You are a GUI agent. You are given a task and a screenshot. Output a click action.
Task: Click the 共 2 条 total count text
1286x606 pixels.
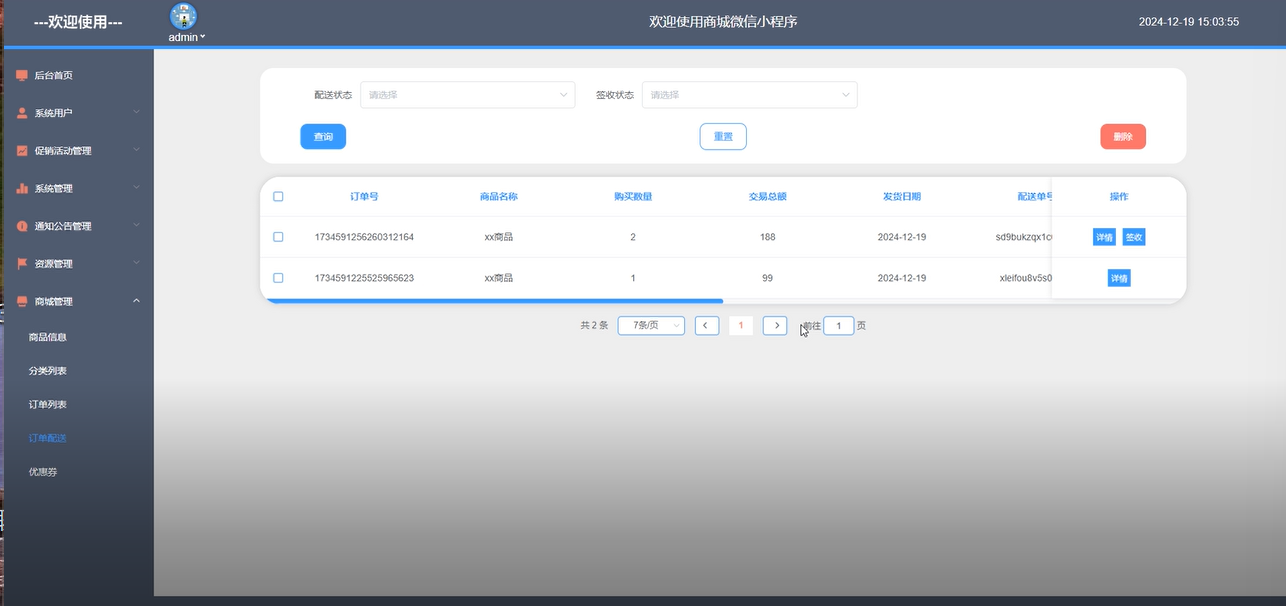594,325
